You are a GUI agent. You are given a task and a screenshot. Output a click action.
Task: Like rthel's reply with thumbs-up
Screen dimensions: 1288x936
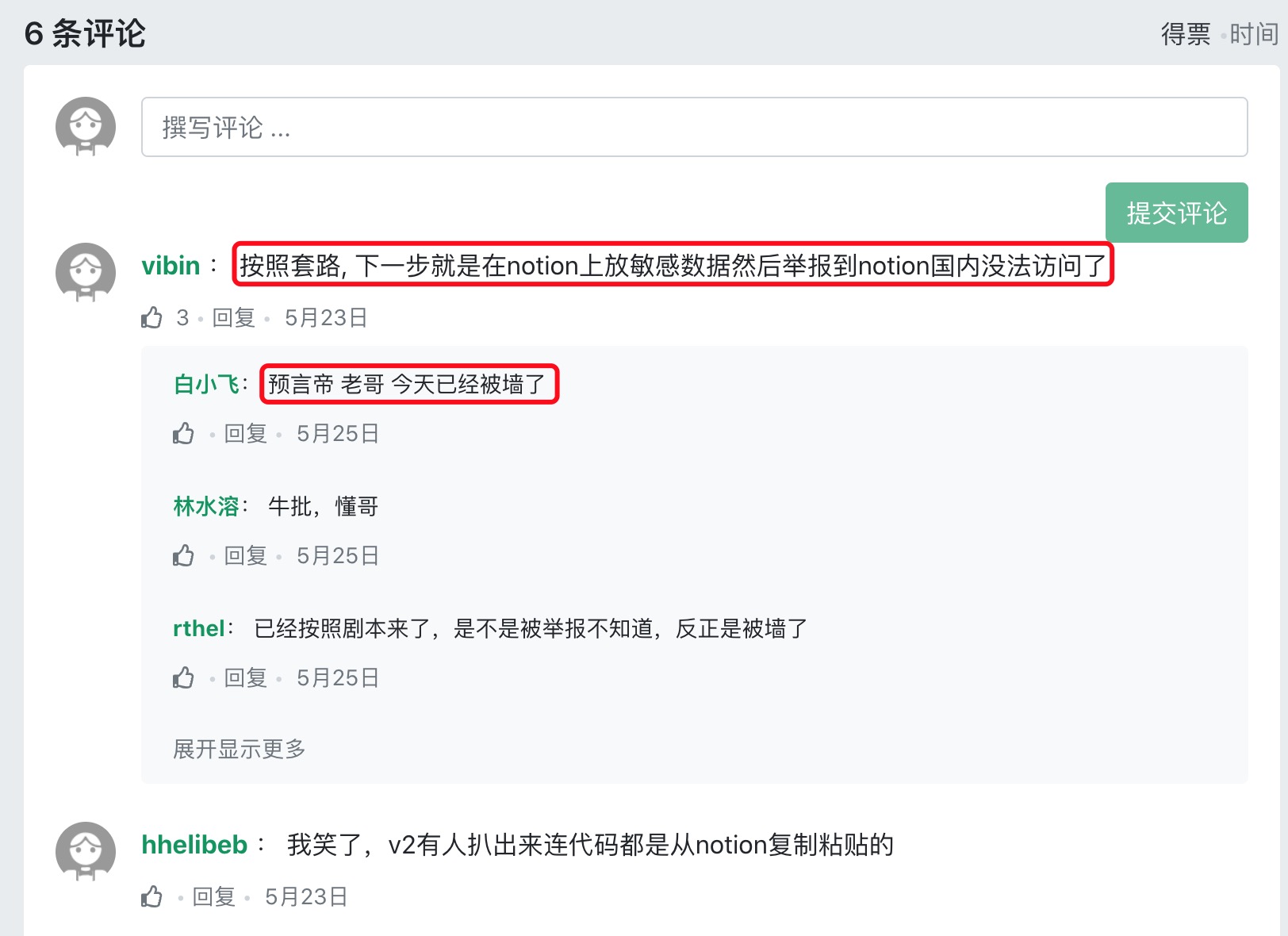tap(183, 678)
